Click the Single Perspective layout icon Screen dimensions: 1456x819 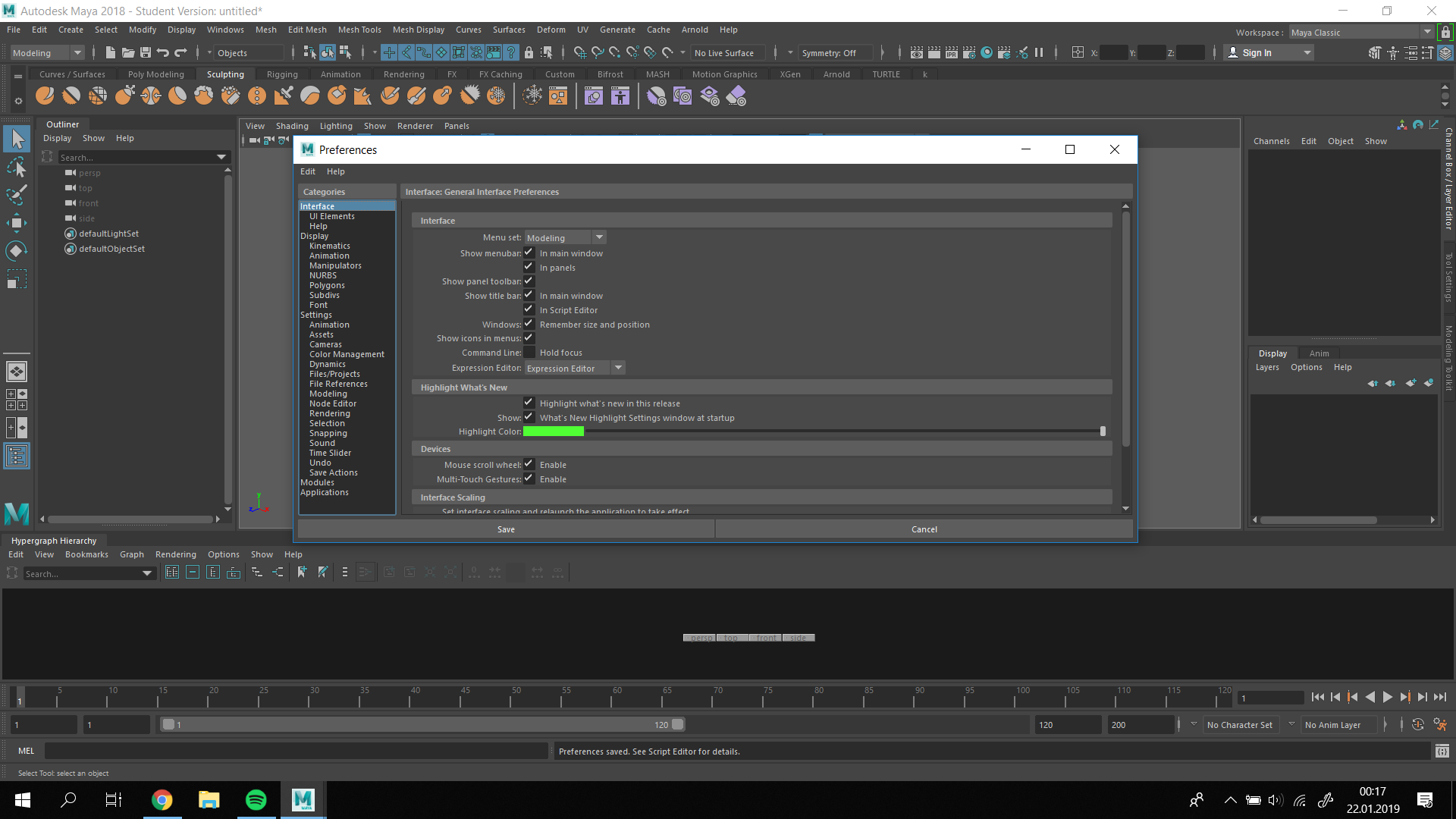click(x=17, y=372)
